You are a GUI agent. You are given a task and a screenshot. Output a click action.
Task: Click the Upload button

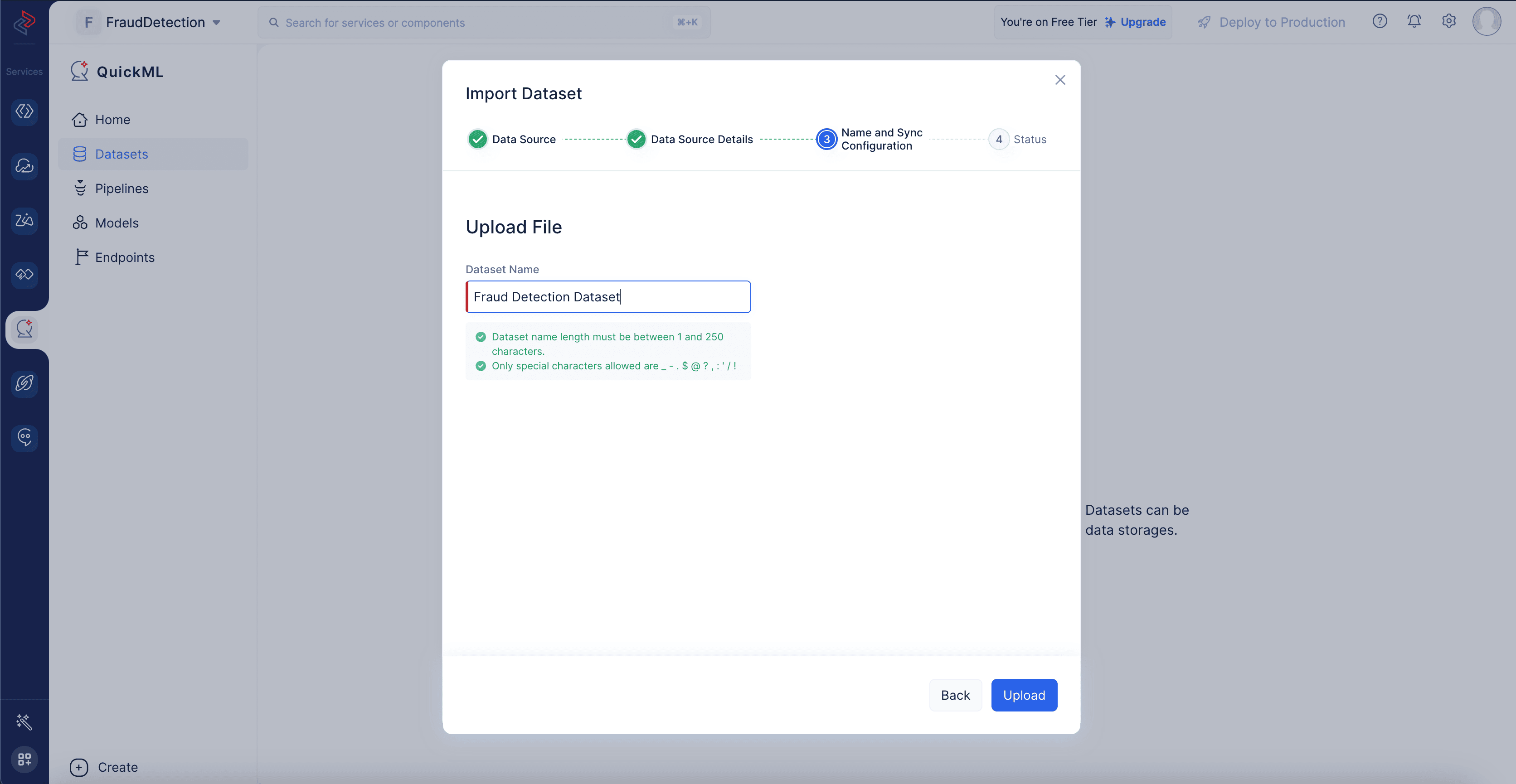coord(1024,694)
